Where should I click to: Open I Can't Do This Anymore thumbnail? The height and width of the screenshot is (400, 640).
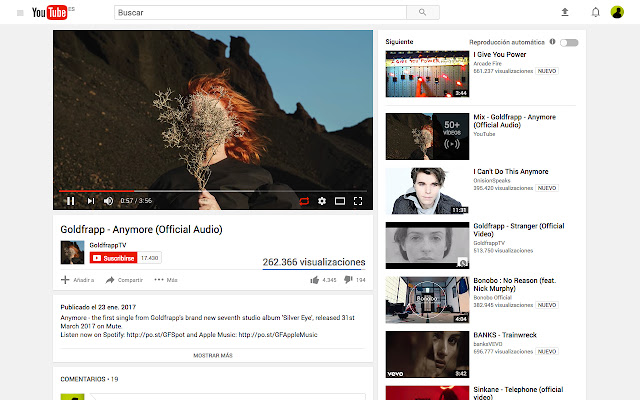(x=427, y=191)
